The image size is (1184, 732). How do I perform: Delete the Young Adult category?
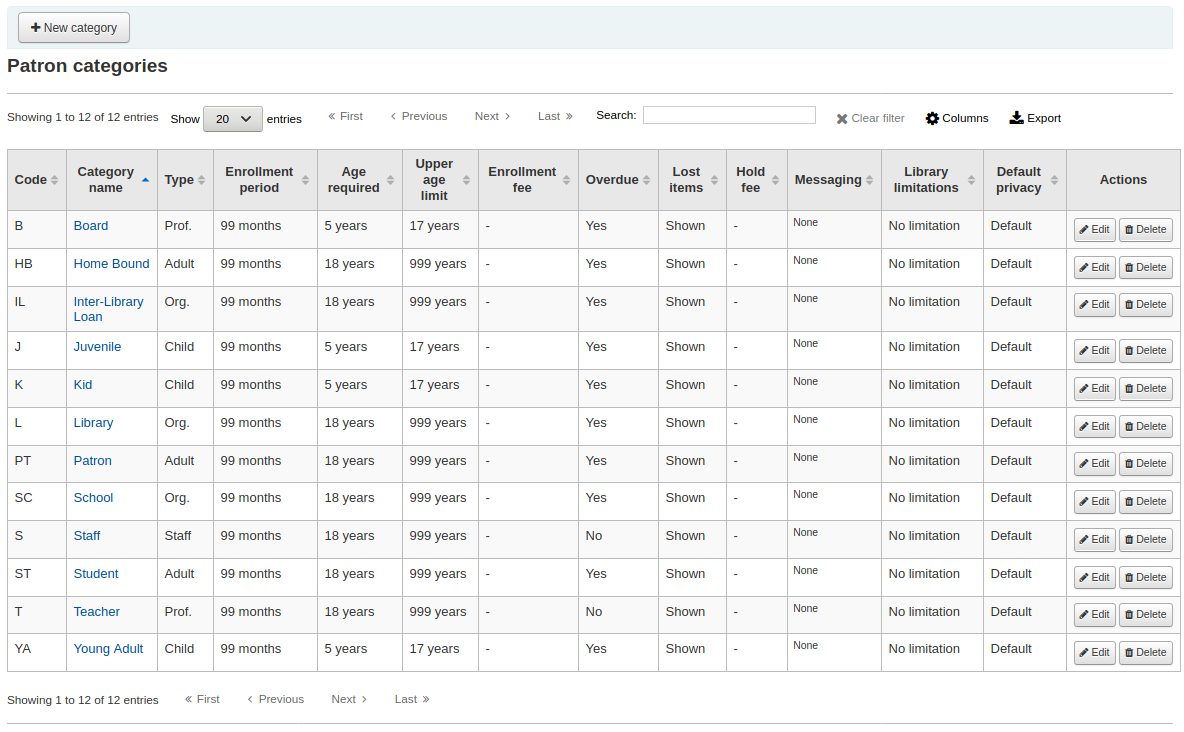[1145, 652]
